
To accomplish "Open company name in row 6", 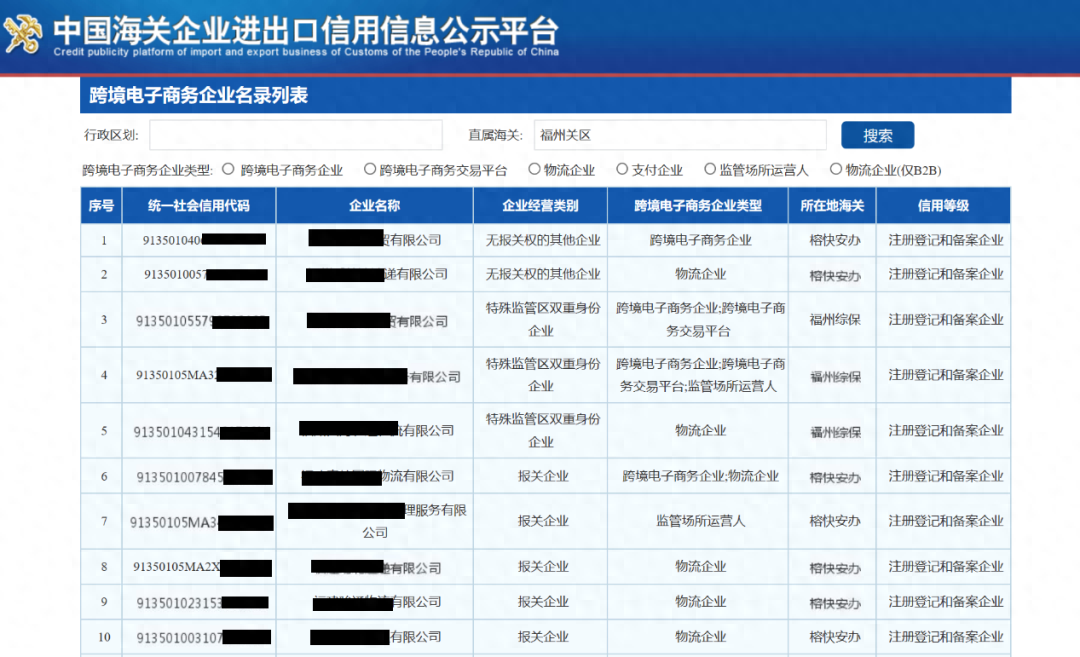I will 377,477.
